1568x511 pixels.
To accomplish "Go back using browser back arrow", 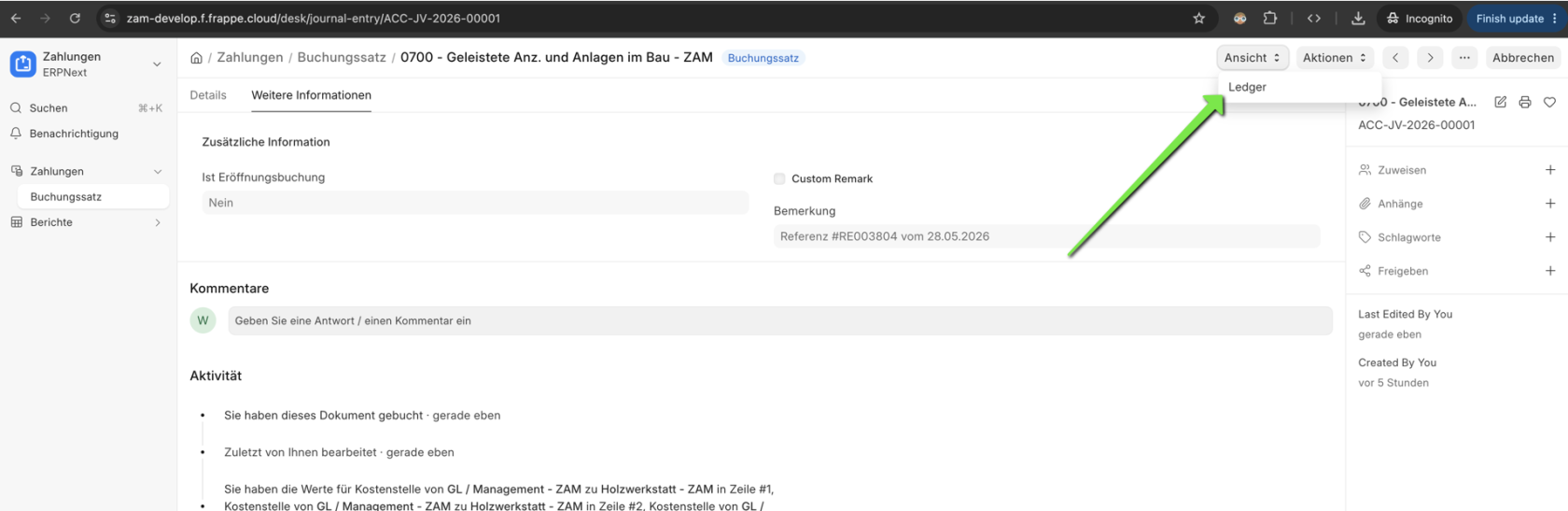I will (x=16, y=18).
